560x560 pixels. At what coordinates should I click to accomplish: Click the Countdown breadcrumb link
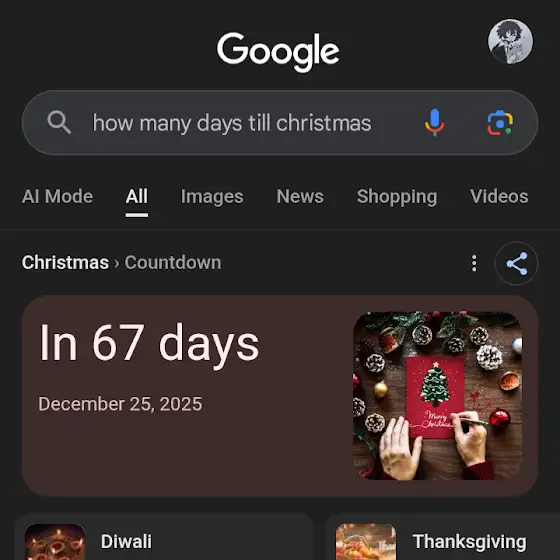173,263
